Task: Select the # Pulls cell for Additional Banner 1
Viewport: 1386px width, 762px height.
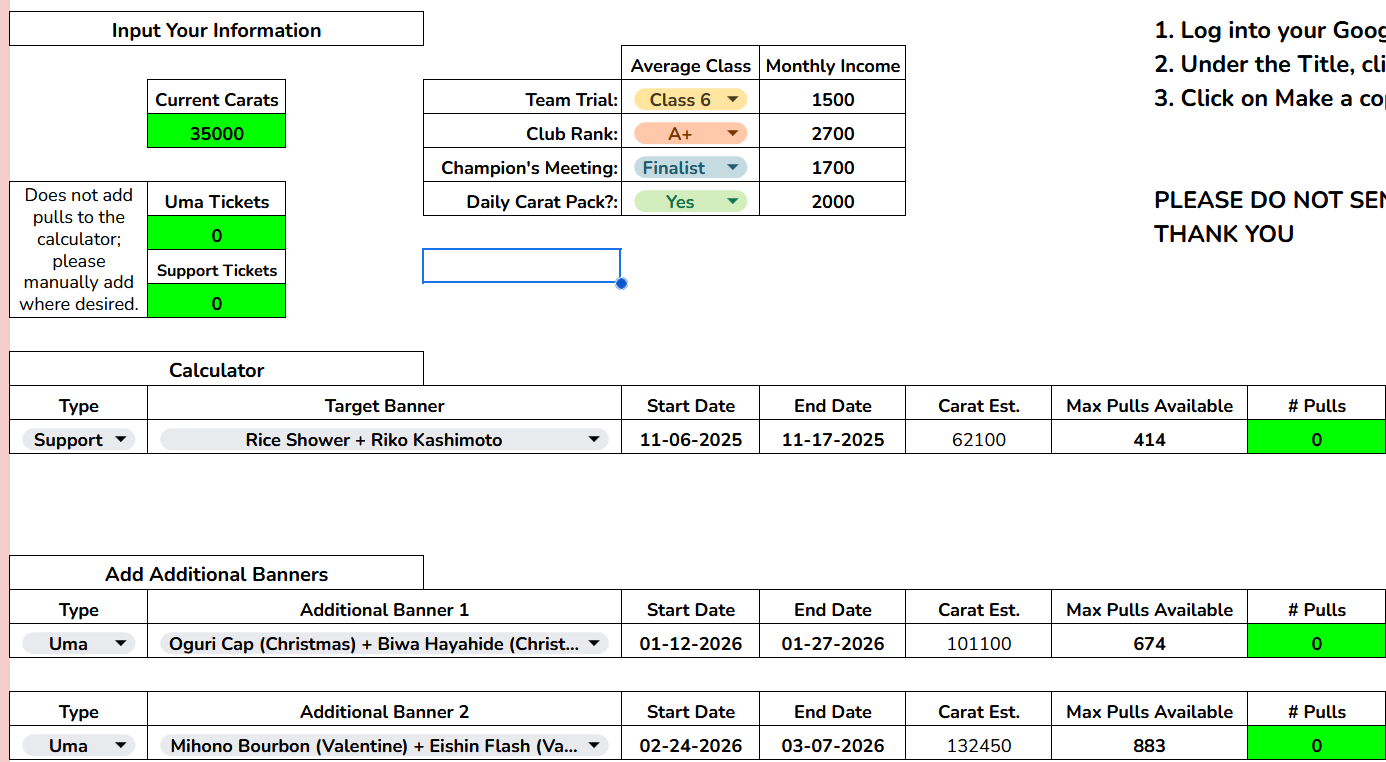Action: tap(1317, 641)
